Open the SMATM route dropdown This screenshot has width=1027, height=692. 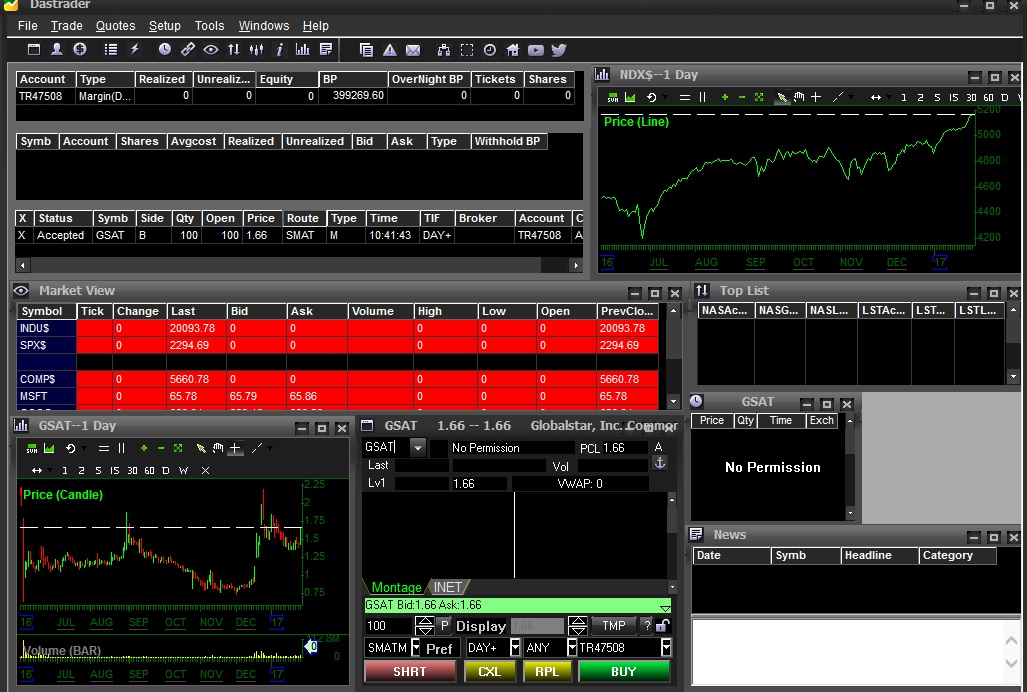pos(416,648)
